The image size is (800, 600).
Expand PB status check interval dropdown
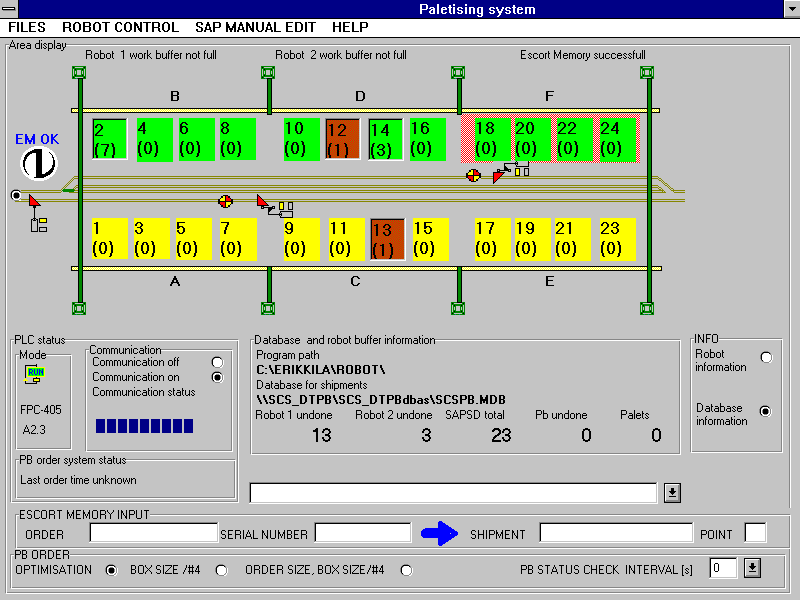click(753, 568)
